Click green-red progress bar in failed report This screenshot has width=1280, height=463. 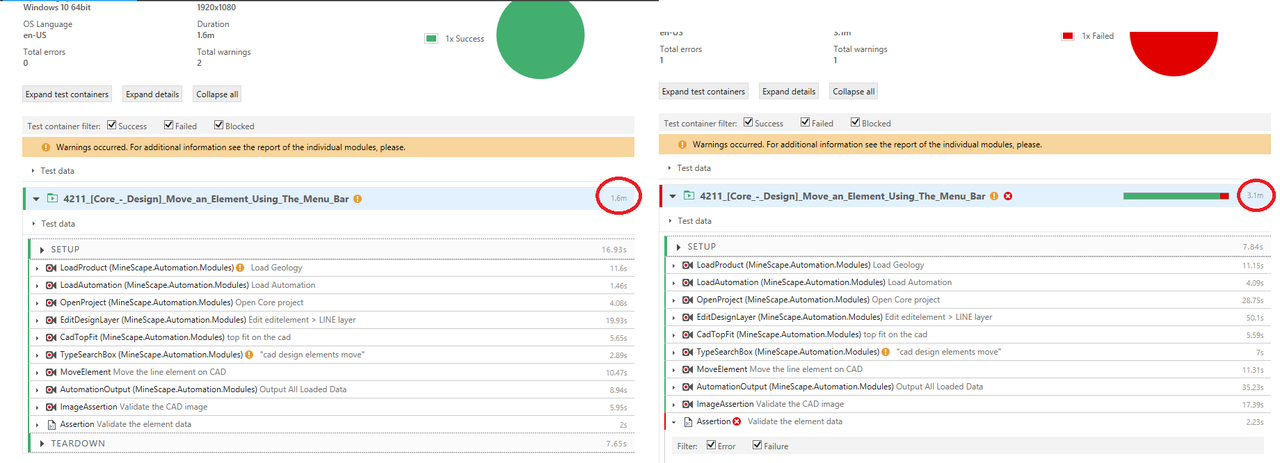(x=1176, y=196)
